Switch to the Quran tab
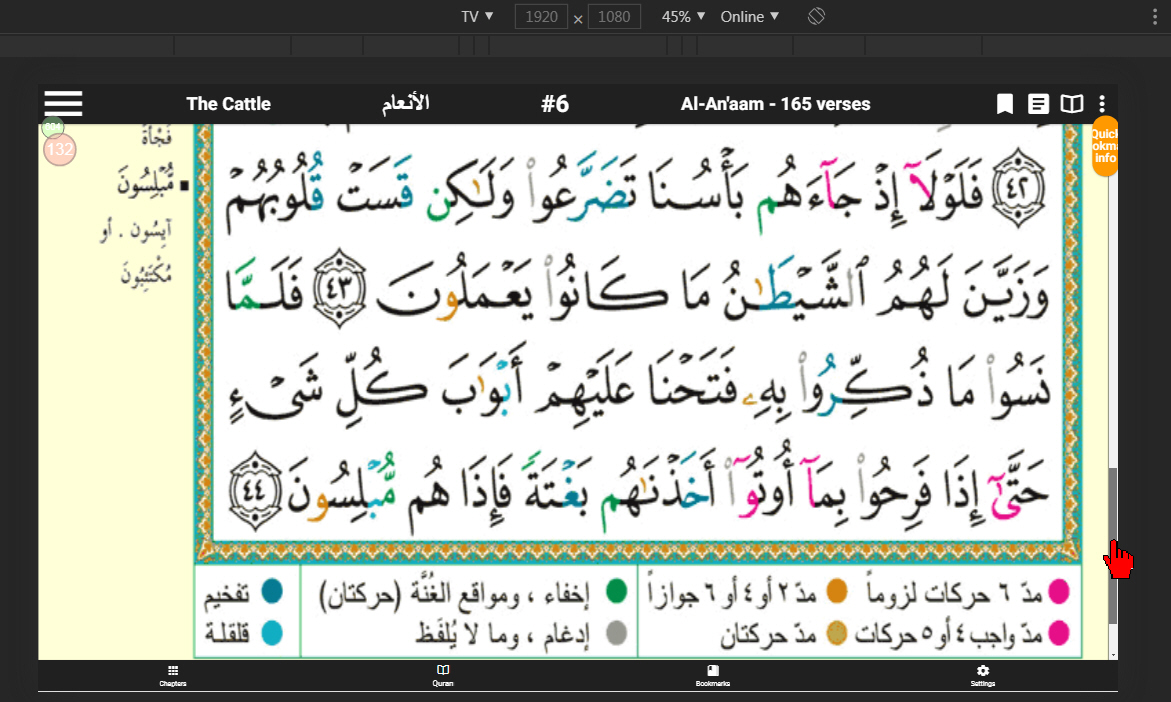The width and height of the screenshot is (1171, 702). pos(443,676)
